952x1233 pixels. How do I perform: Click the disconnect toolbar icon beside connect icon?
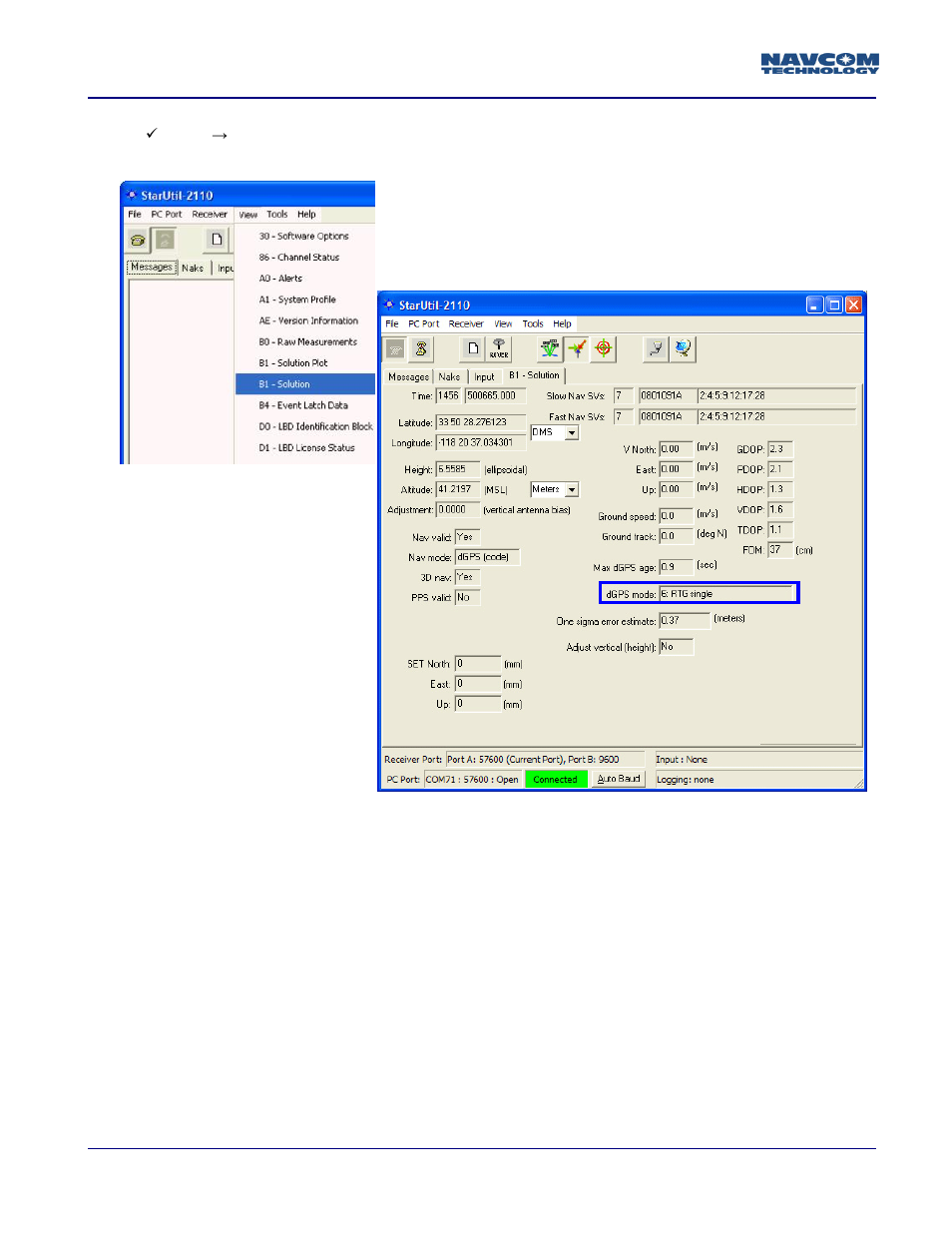(421, 348)
